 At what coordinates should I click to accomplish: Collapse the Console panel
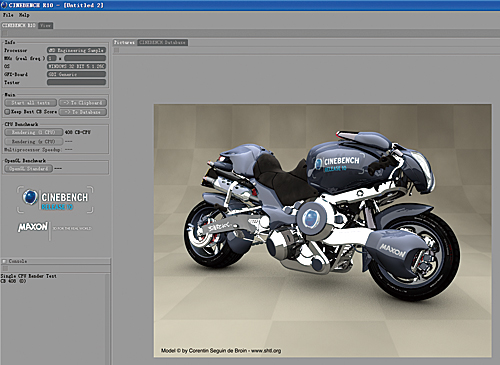click(4, 261)
